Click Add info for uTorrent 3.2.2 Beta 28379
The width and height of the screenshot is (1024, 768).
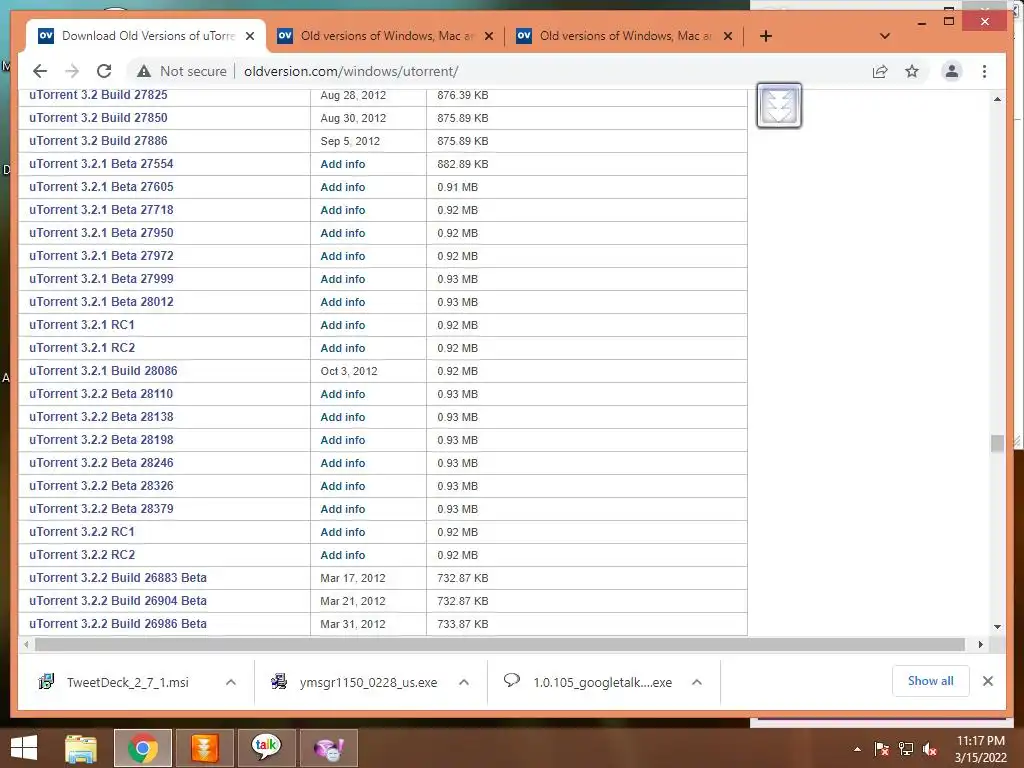click(x=343, y=509)
